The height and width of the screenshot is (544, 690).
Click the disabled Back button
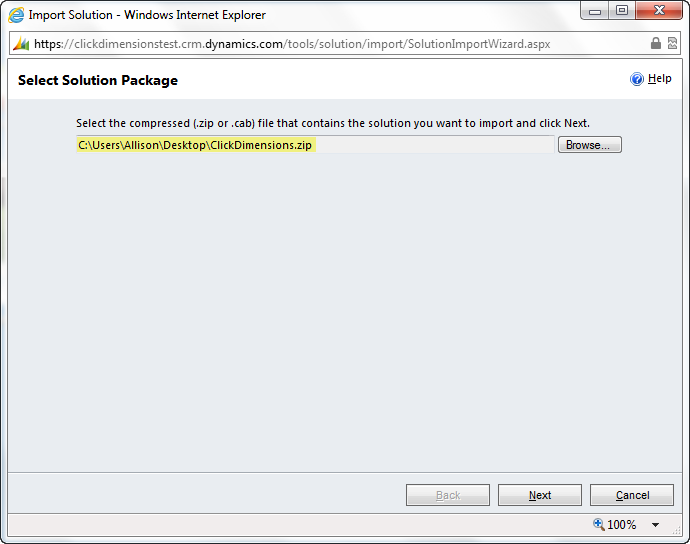point(448,495)
